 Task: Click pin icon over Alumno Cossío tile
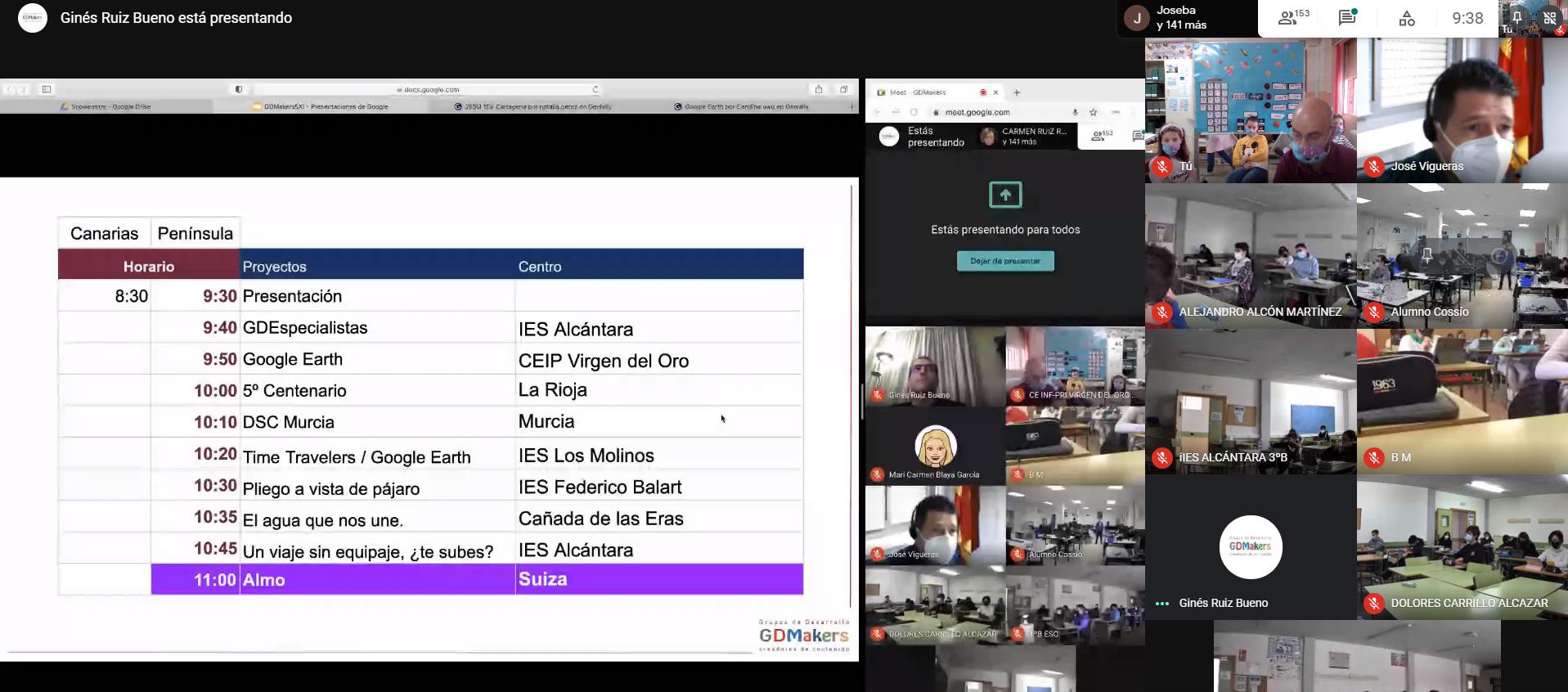click(x=1427, y=255)
